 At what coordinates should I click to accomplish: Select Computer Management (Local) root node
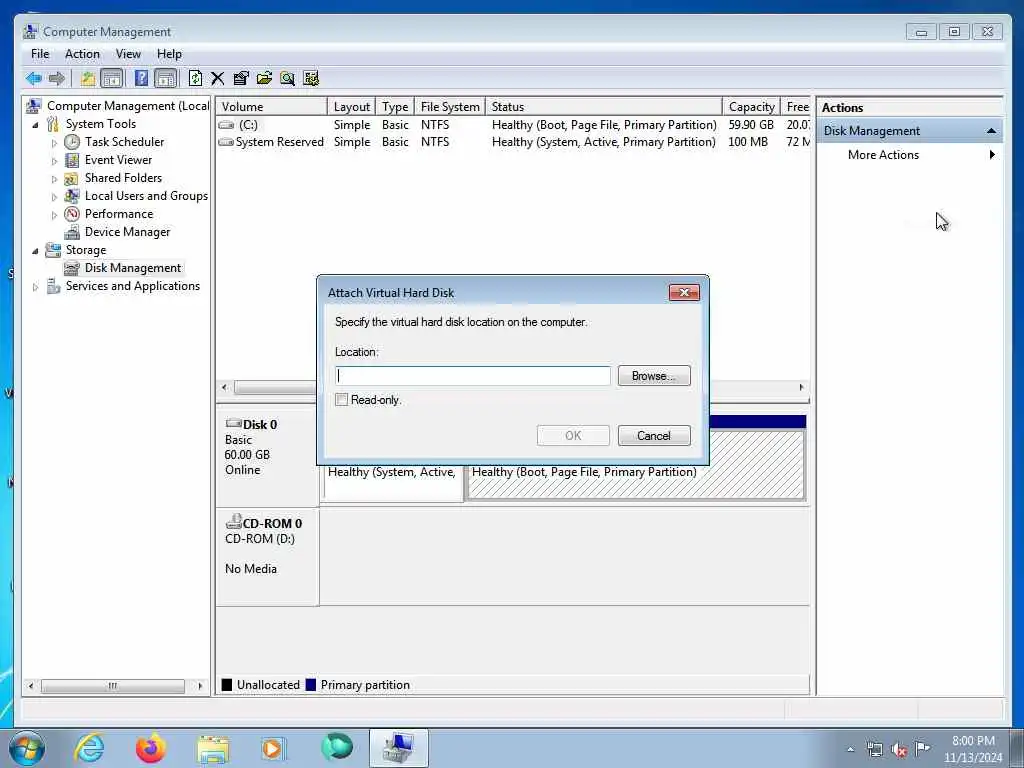(x=128, y=106)
